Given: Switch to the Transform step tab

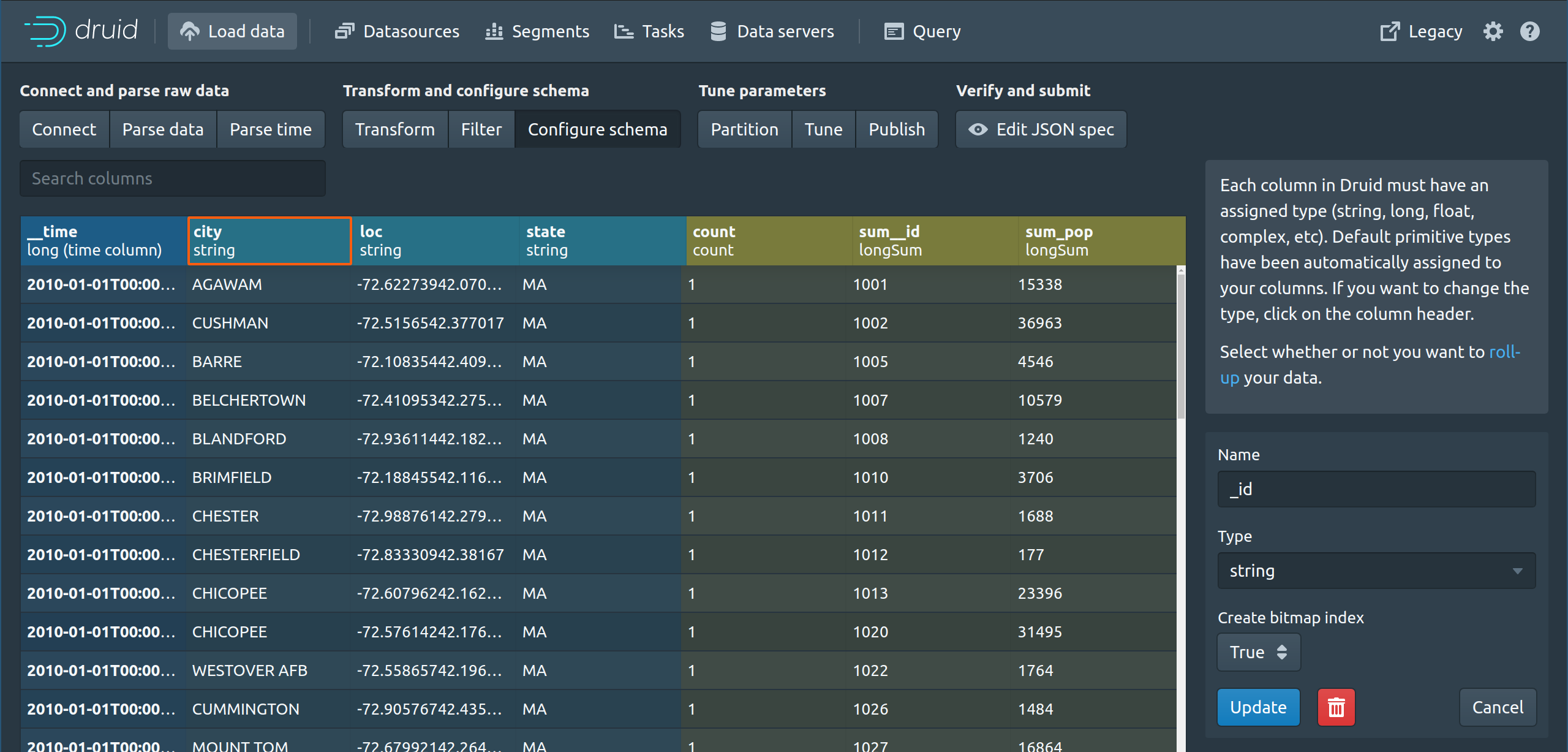Looking at the screenshot, I should tap(395, 129).
